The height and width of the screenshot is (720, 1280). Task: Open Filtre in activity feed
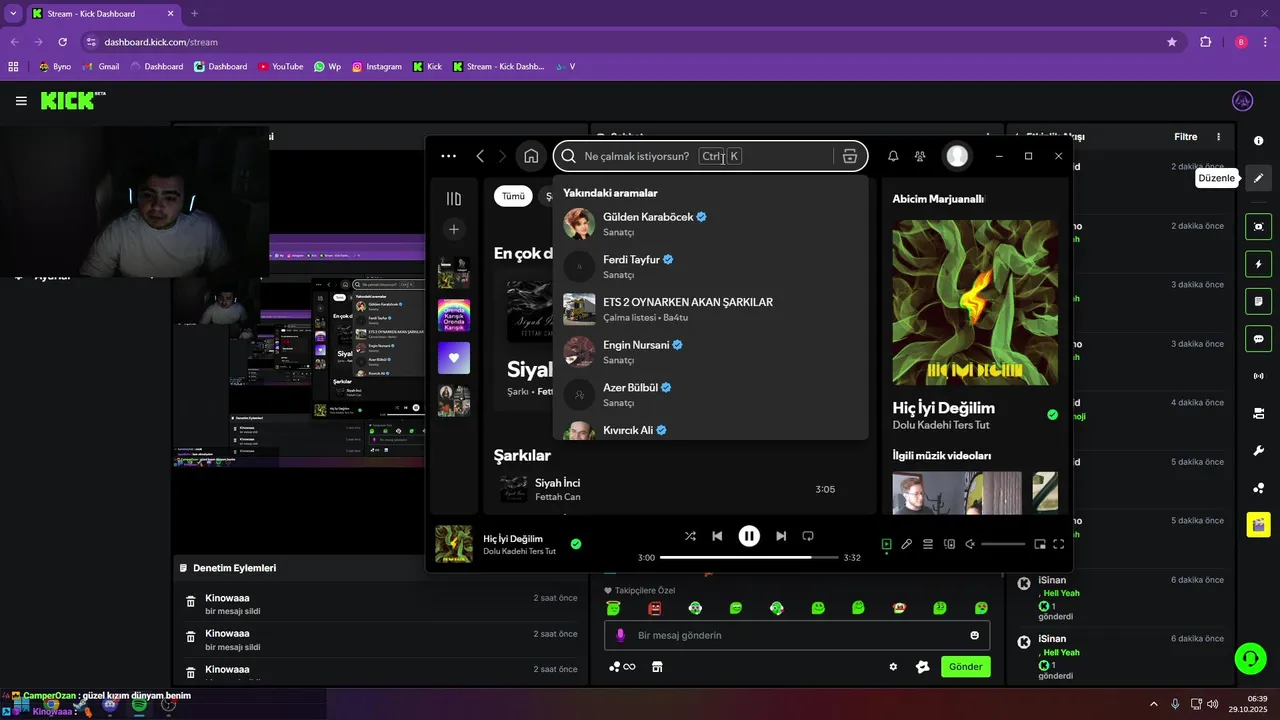pos(1185,136)
